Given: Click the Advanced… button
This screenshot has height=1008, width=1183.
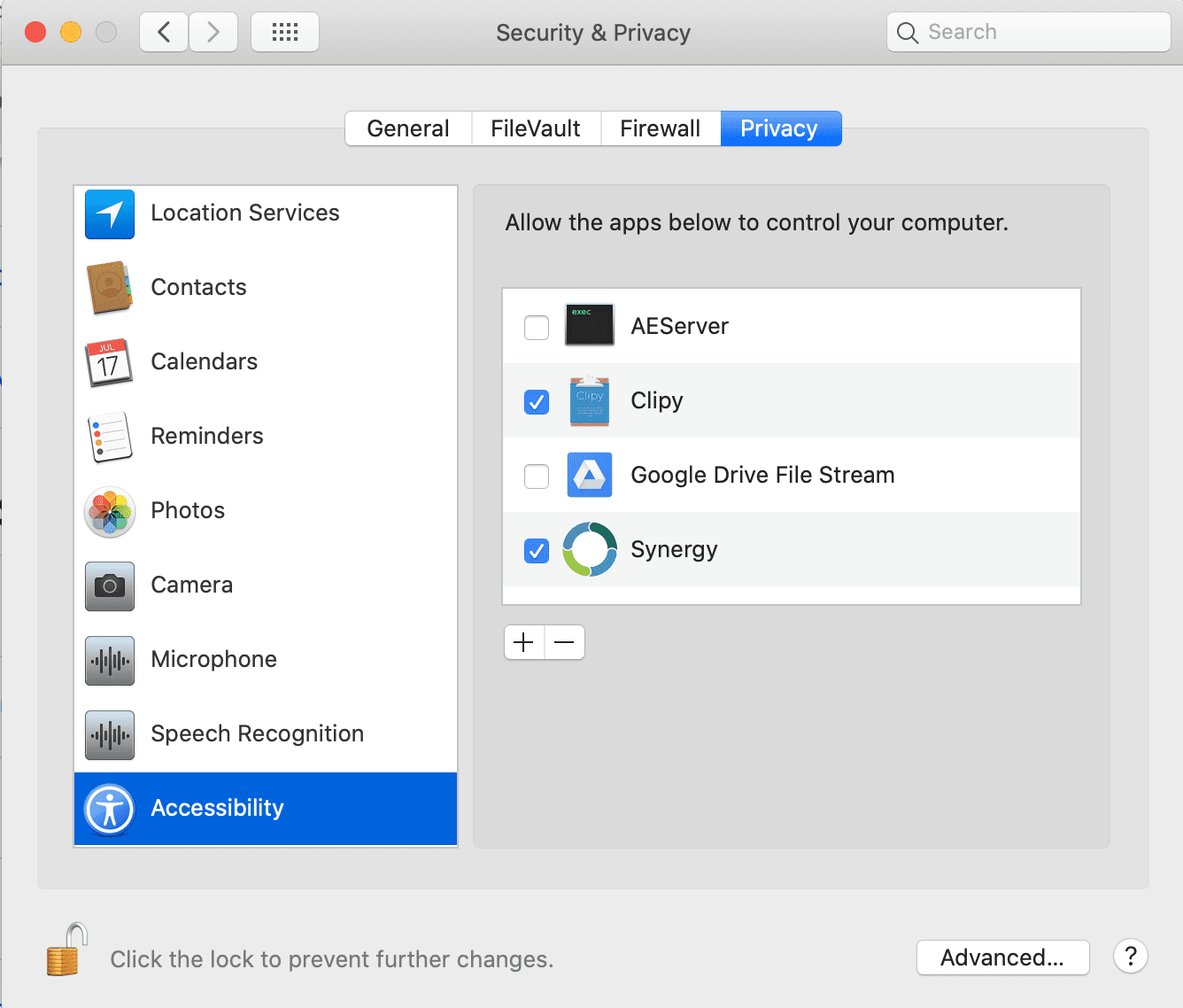Looking at the screenshot, I should pos(1002,958).
